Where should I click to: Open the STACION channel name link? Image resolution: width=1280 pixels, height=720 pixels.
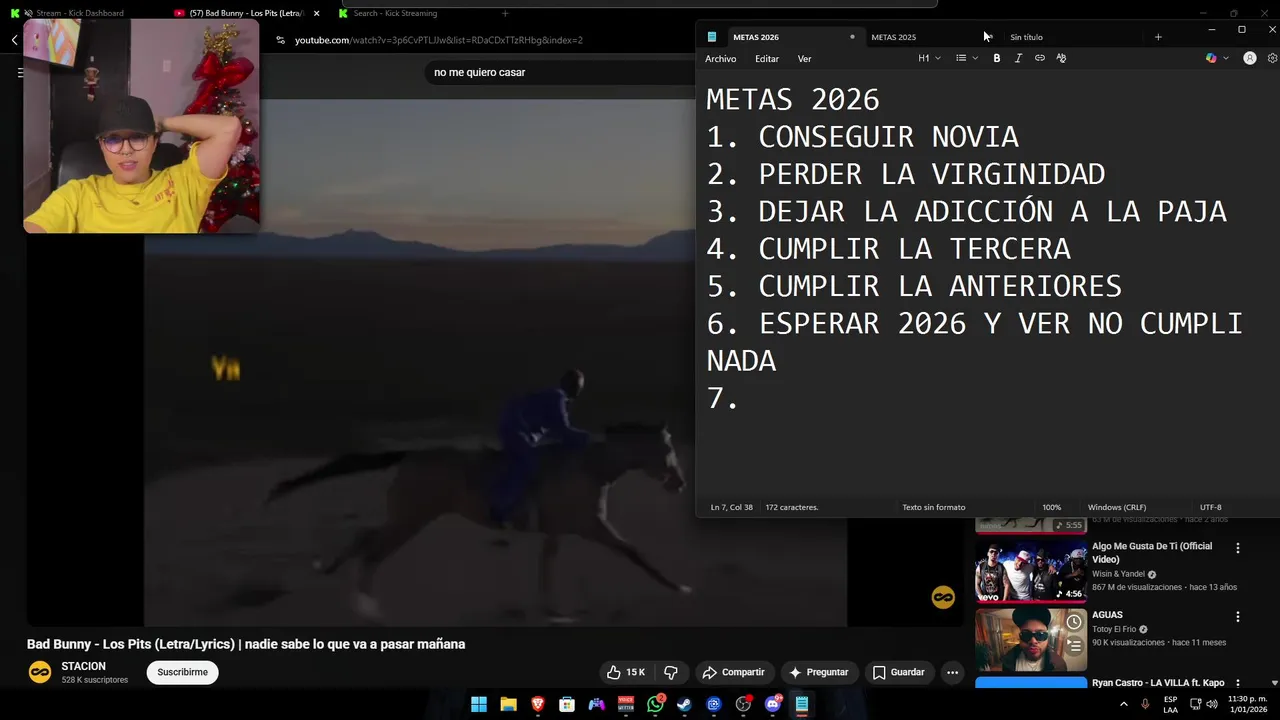click(x=83, y=666)
